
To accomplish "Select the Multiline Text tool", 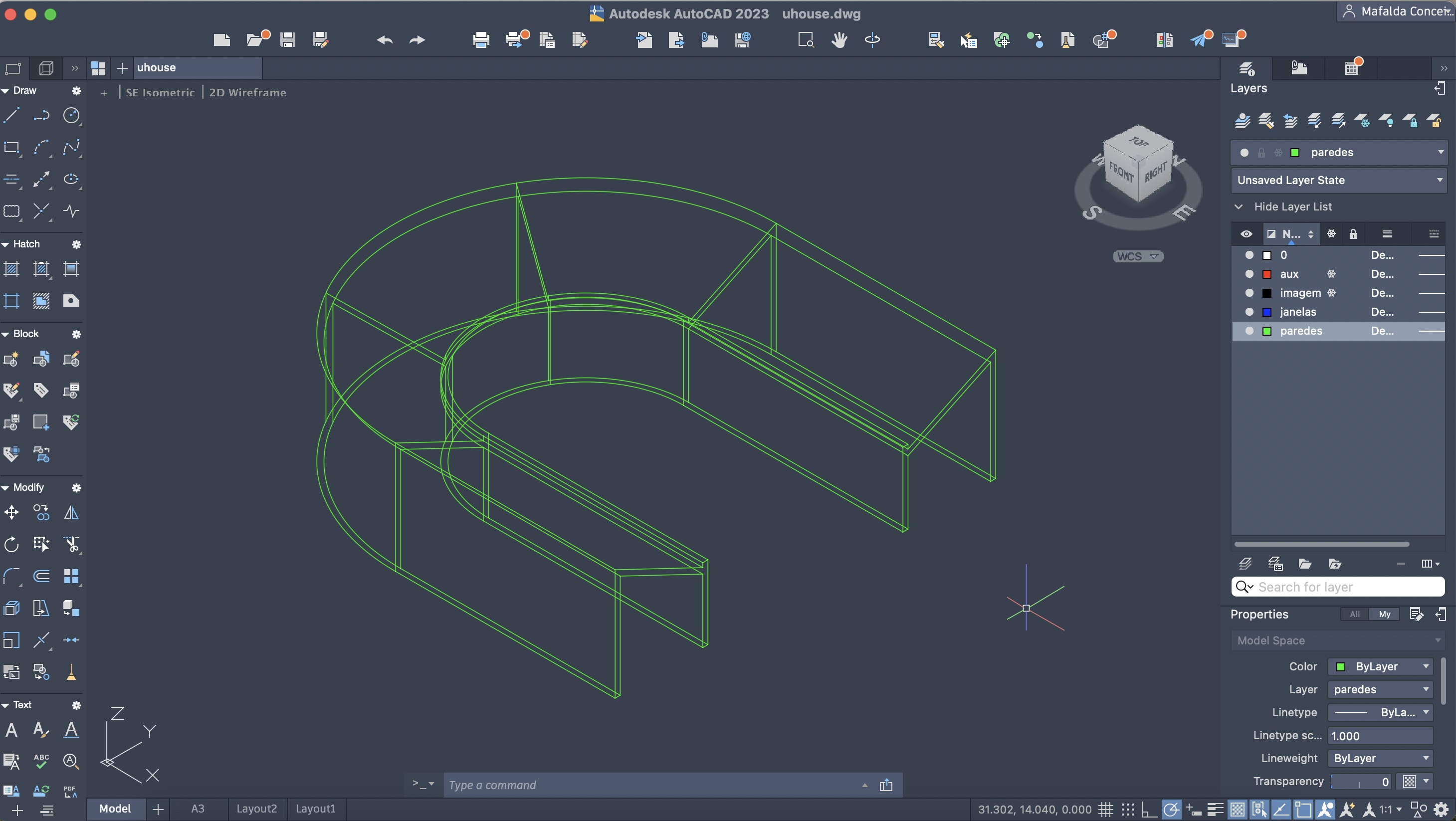I will pyautogui.click(x=11, y=729).
